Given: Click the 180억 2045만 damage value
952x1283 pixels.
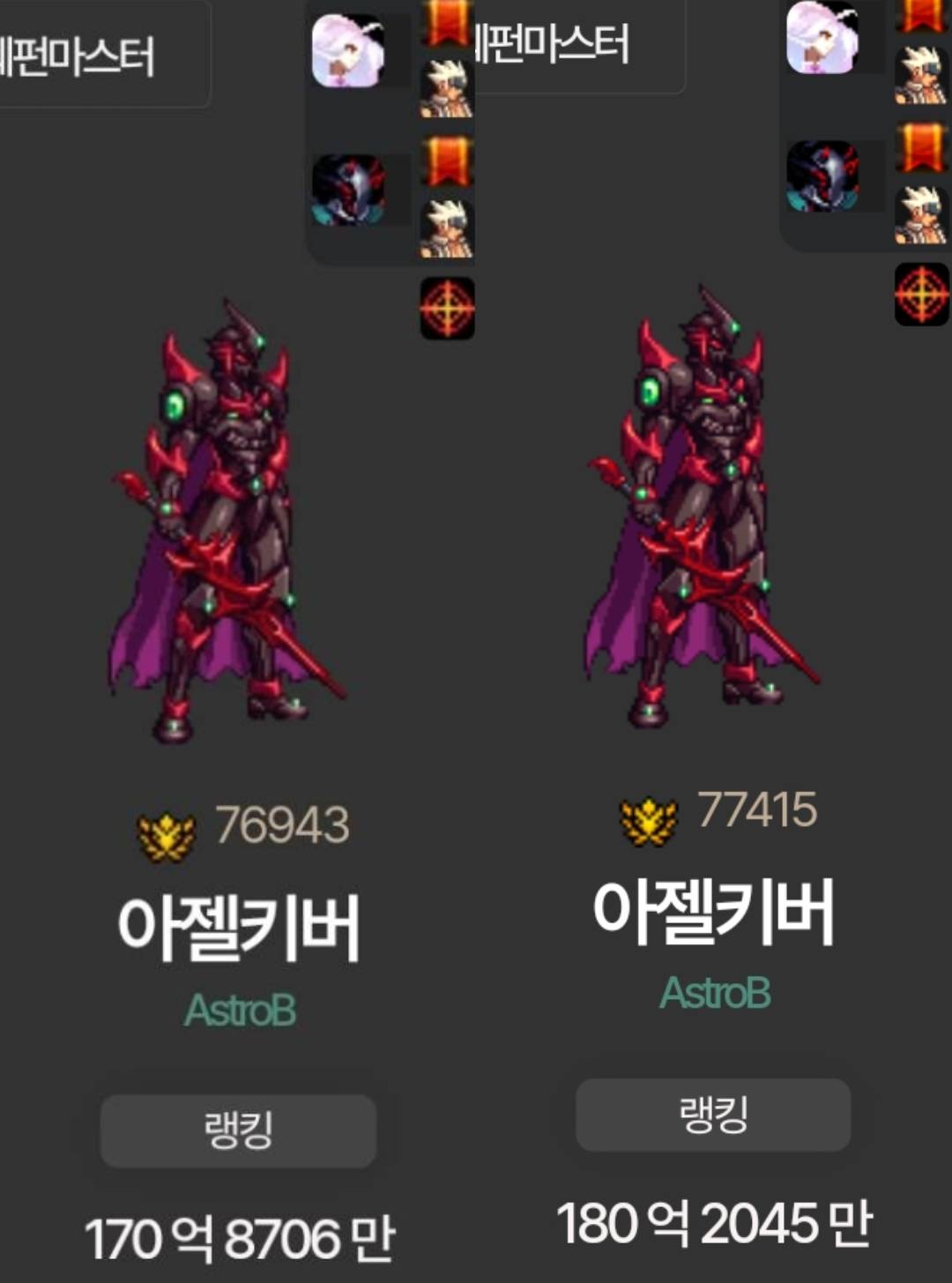Looking at the screenshot, I should 714,1223.
